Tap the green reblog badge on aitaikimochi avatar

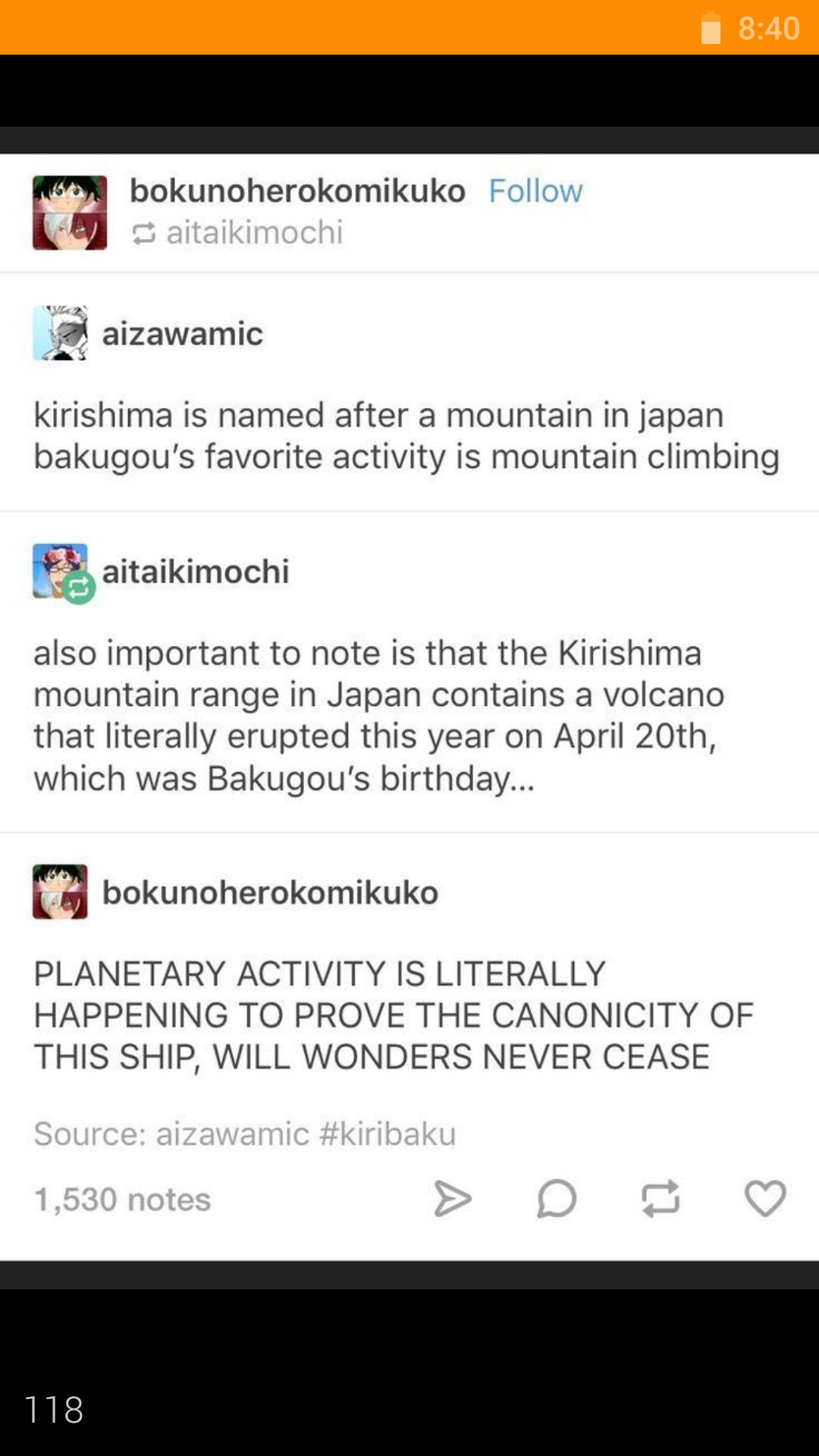point(79,588)
